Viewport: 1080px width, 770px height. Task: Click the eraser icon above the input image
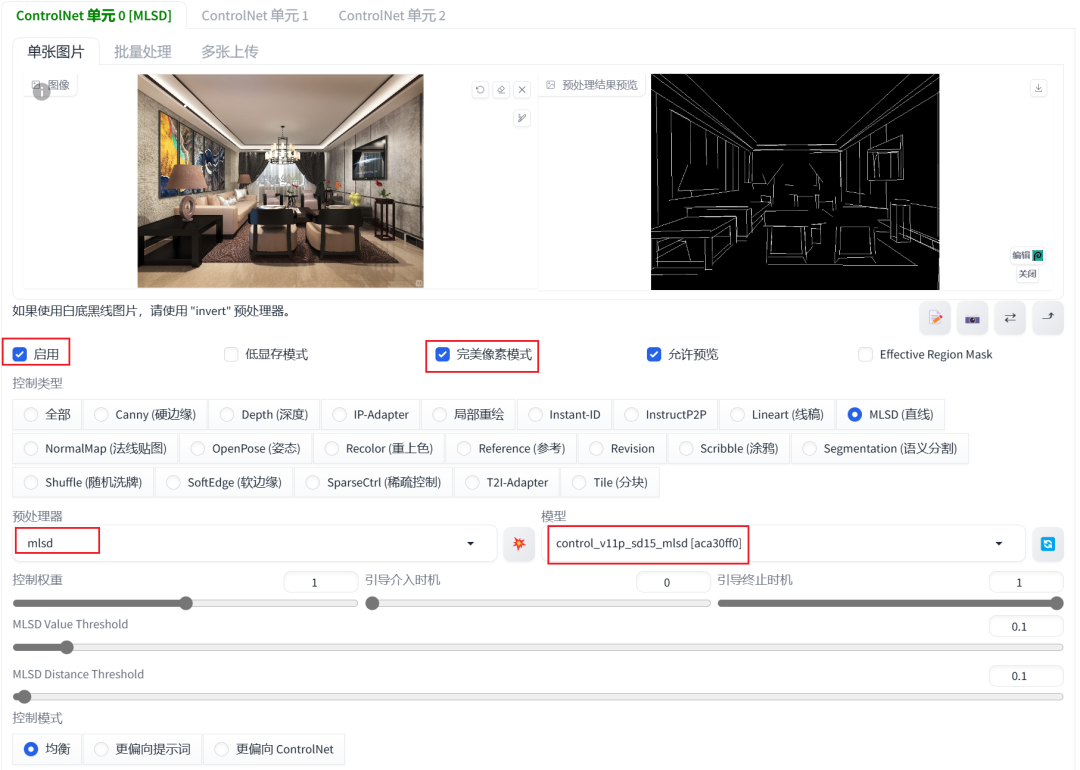[x=501, y=90]
